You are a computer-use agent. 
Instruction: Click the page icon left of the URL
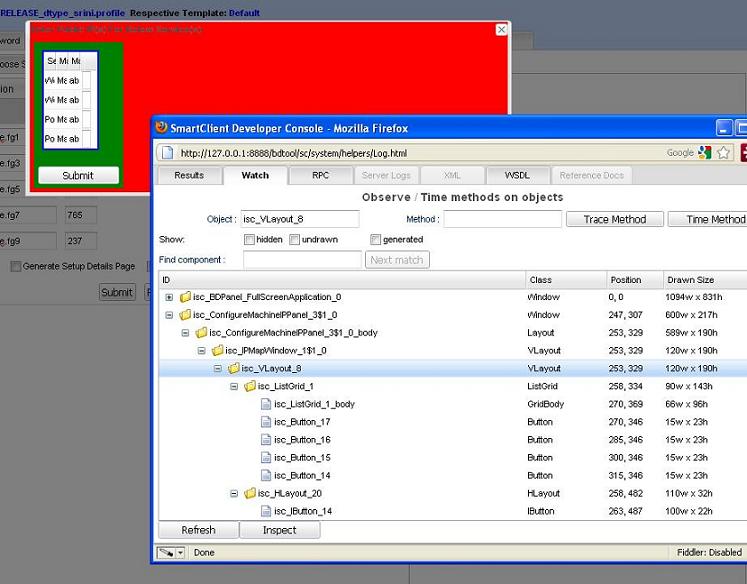click(168, 153)
